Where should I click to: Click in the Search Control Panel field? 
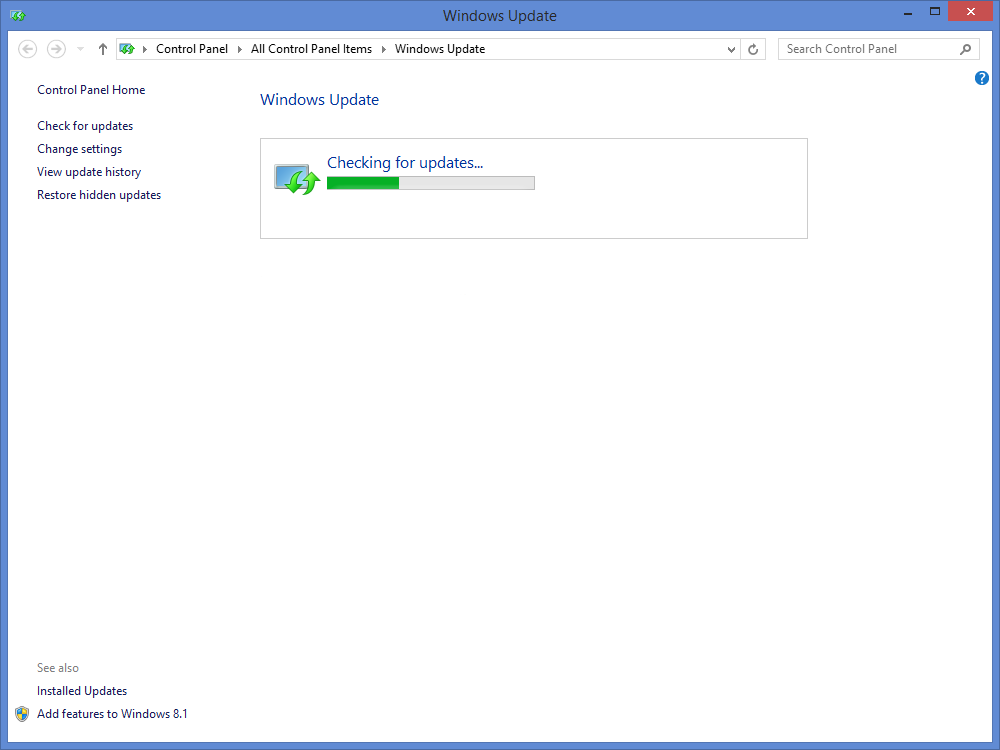[x=865, y=49]
